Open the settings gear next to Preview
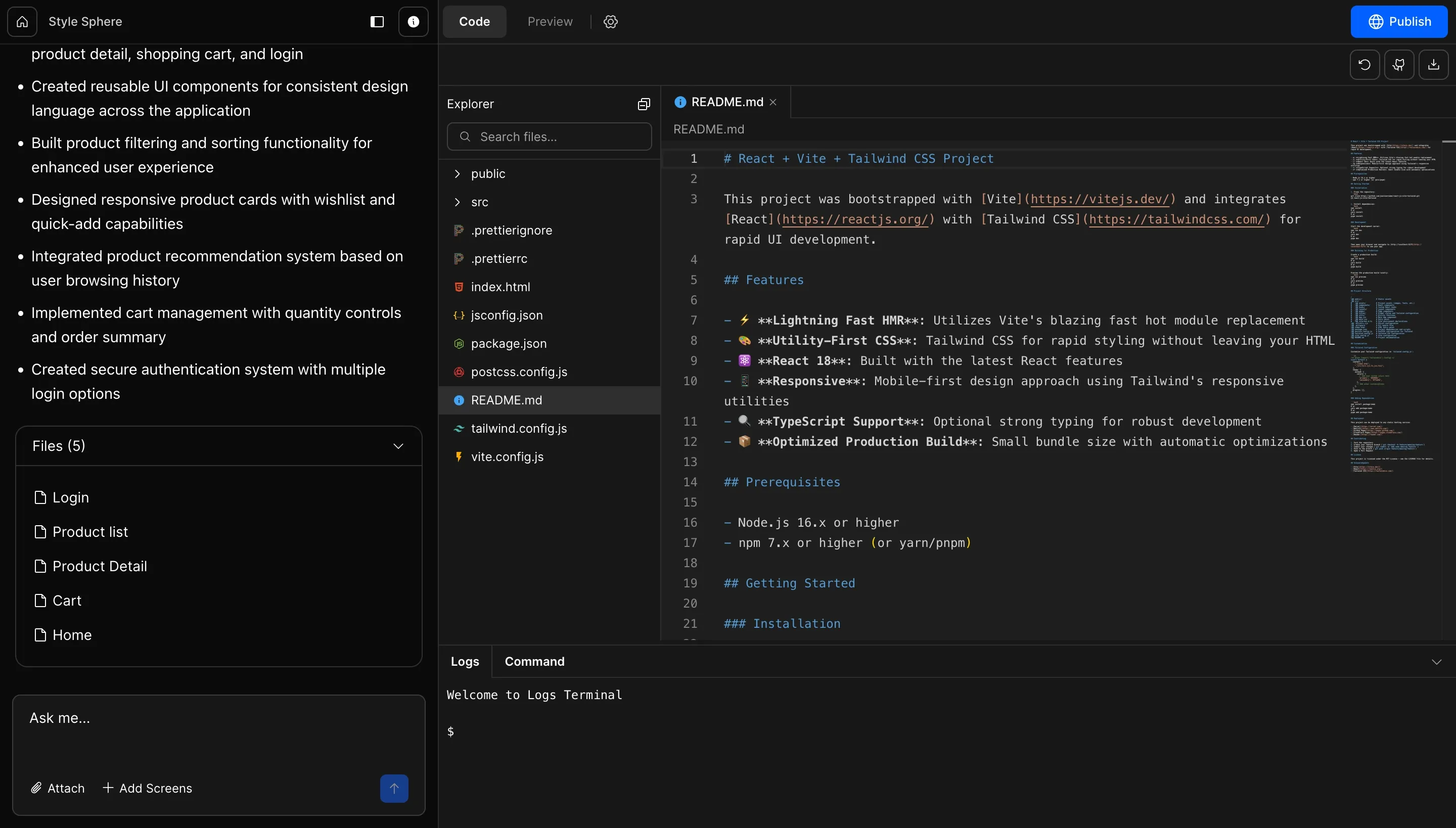The image size is (1456, 828). 610,22
